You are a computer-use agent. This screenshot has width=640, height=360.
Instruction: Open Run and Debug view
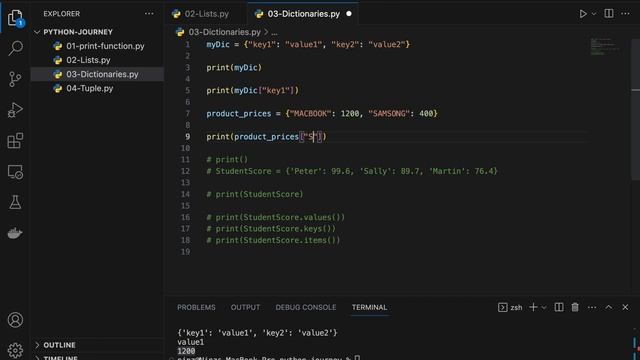click(x=15, y=110)
